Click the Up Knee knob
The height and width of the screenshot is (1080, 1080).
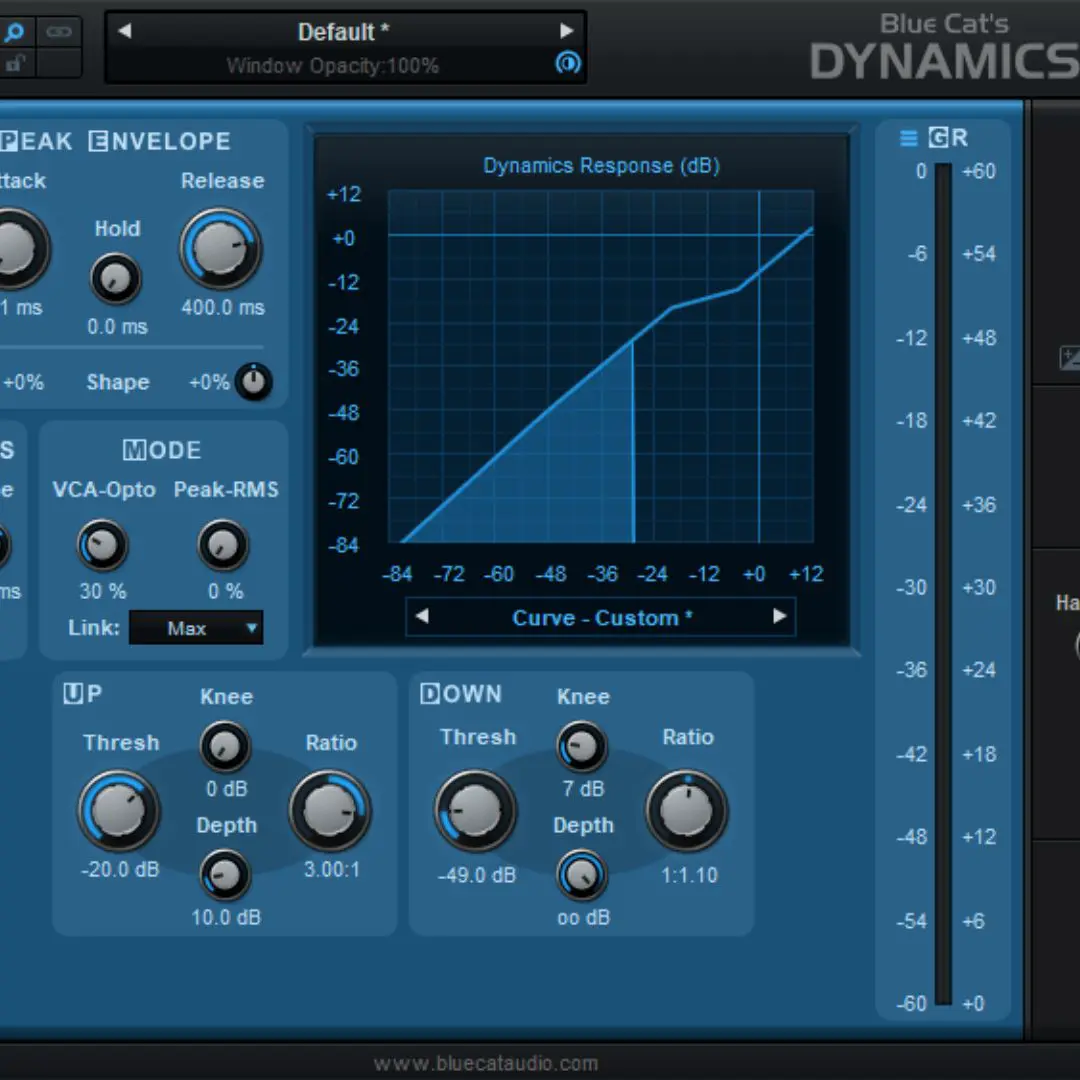(x=225, y=747)
